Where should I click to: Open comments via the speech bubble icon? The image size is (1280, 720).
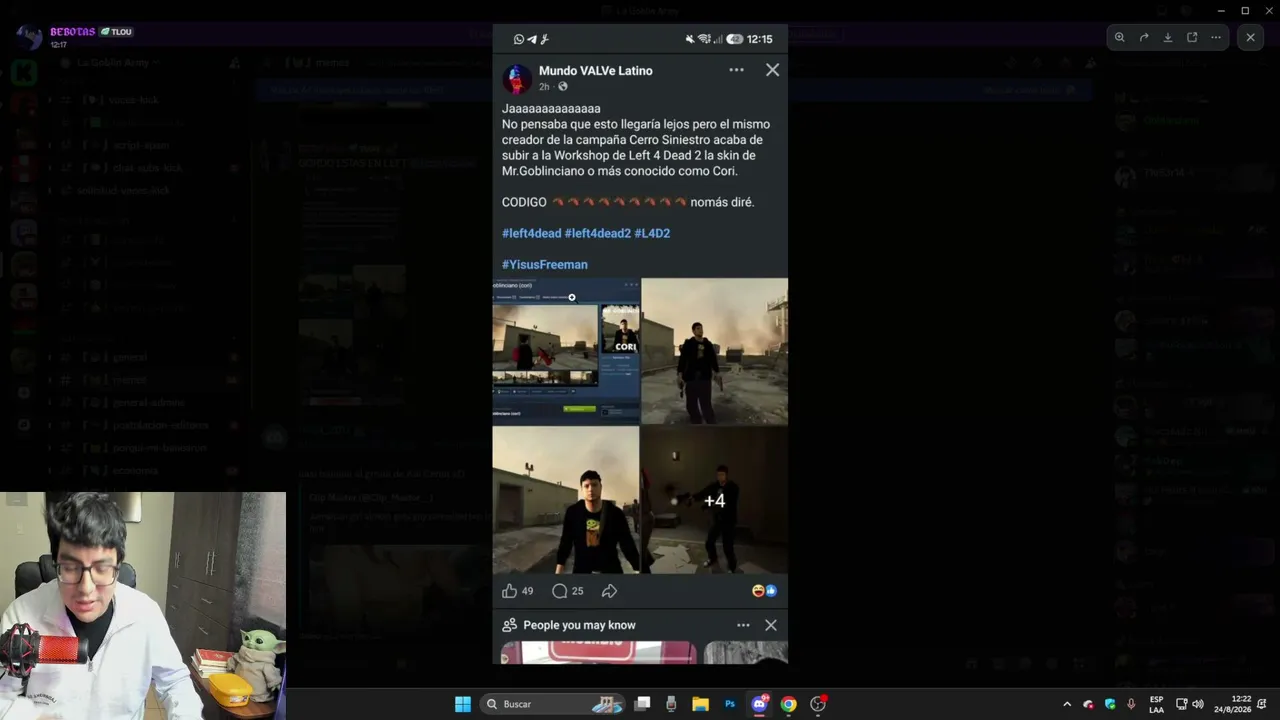[x=560, y=591]
